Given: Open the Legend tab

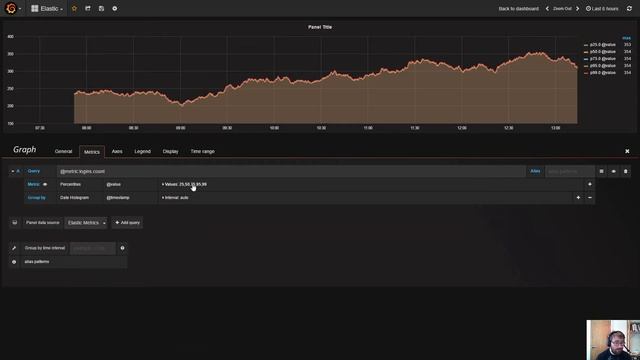Looking at the screenshot, I should click(x=142, y=151).
